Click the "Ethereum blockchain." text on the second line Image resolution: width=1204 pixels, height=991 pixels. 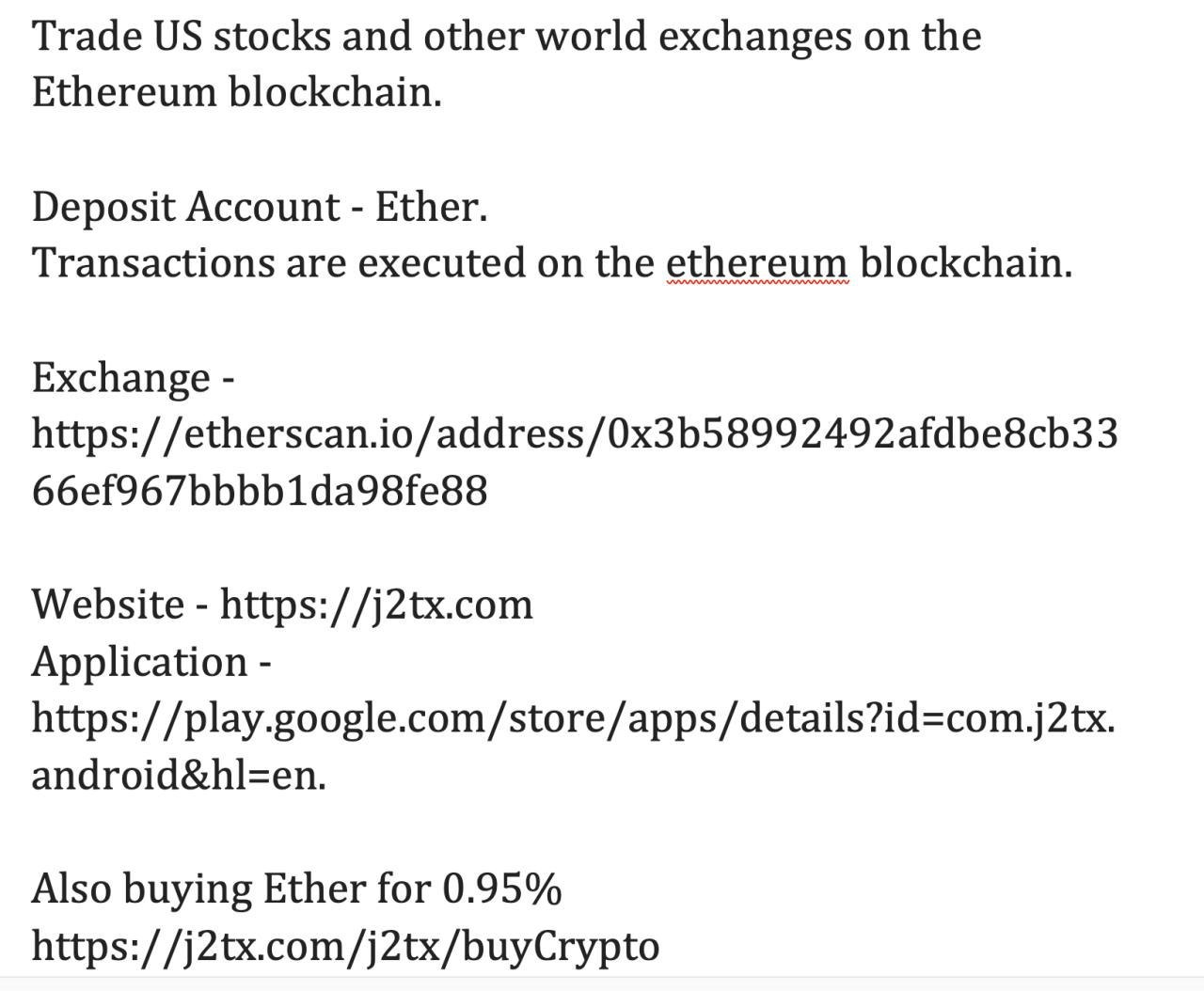tap(236, 93)
